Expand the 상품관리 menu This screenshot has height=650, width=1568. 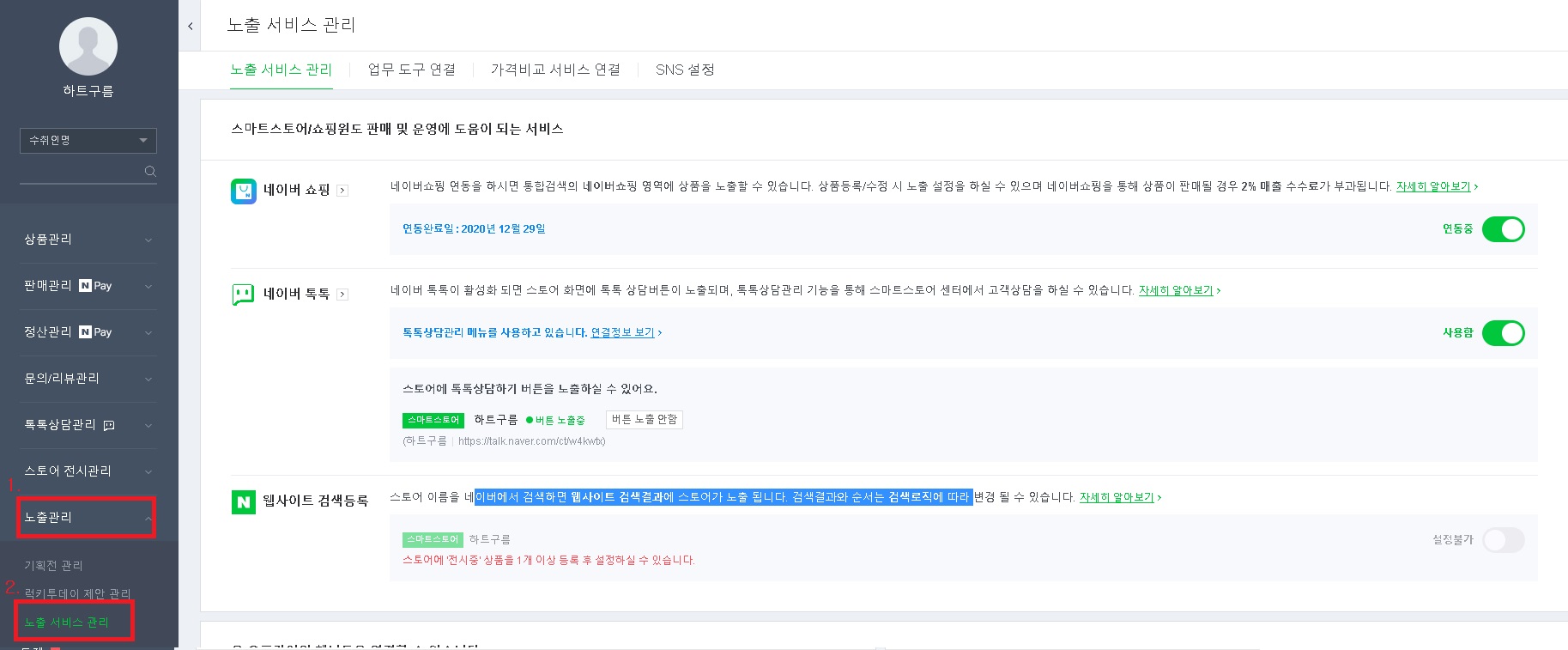(x=88, y=240)
